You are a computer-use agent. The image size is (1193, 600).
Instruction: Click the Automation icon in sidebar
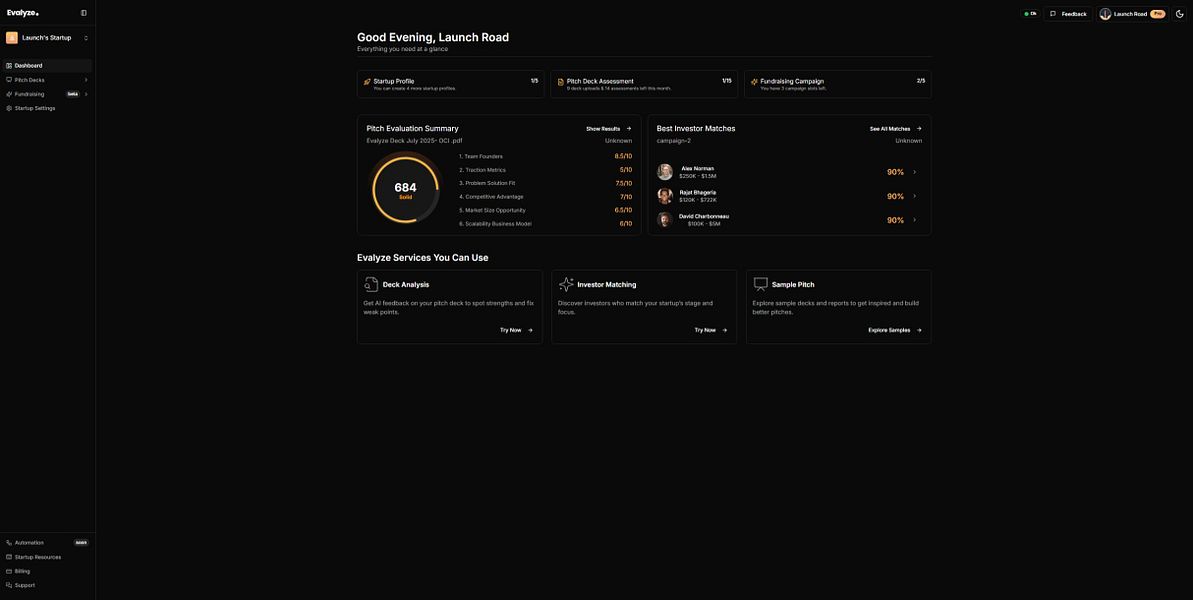9,543
